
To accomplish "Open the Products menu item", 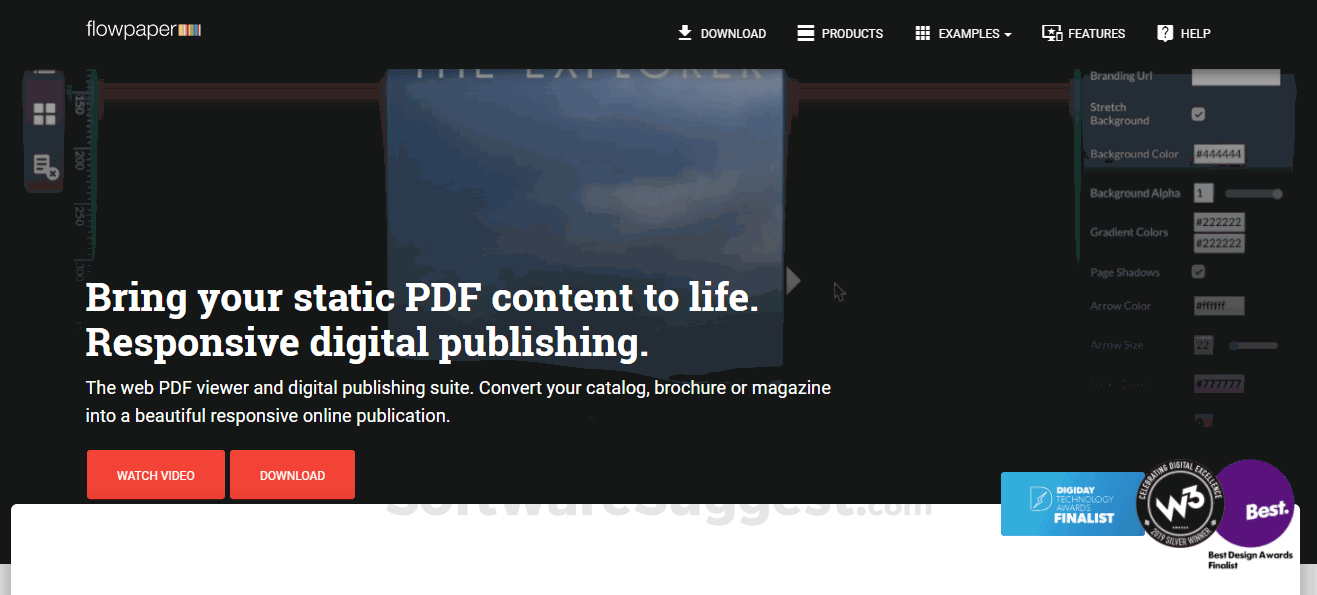I will 852,34.
